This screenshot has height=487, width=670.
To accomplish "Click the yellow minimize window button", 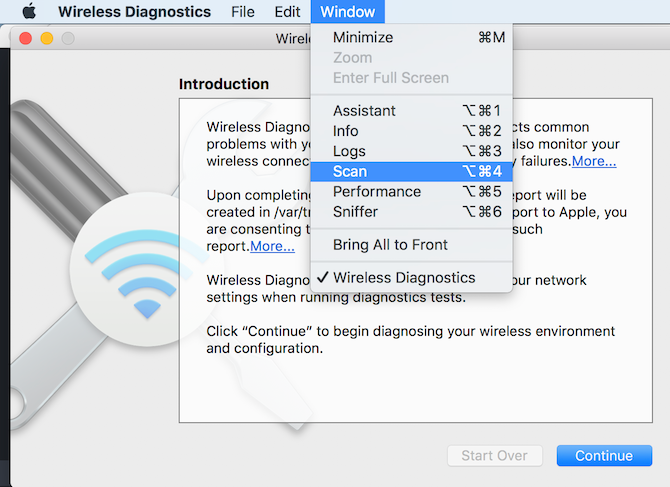I will click(46, 39).
